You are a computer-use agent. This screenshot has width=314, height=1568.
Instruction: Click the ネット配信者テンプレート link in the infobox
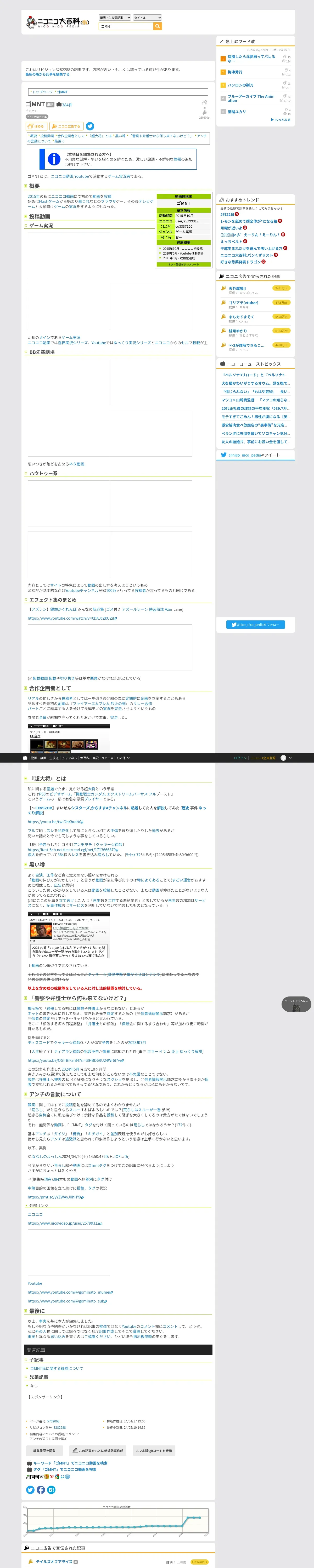(183, 265)
